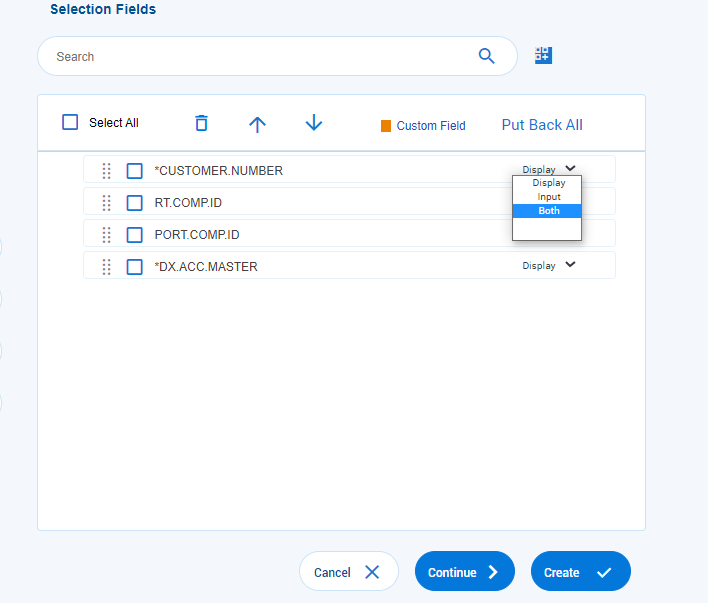
Task: Move selected field down with arrow
Action: pyautogui.click(x=314, y=123)
